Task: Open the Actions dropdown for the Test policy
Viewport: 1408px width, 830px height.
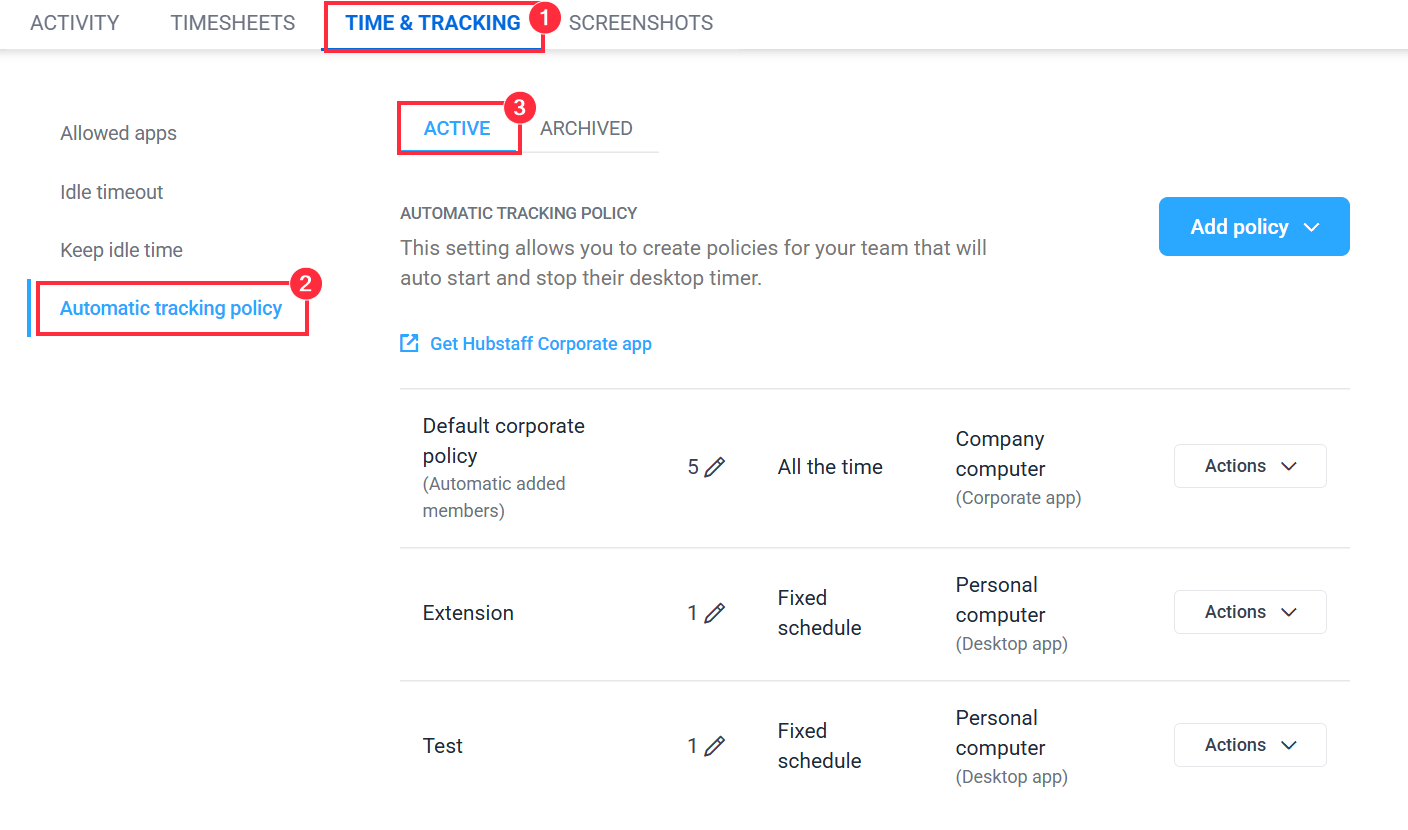Action: pos(1249,744)
